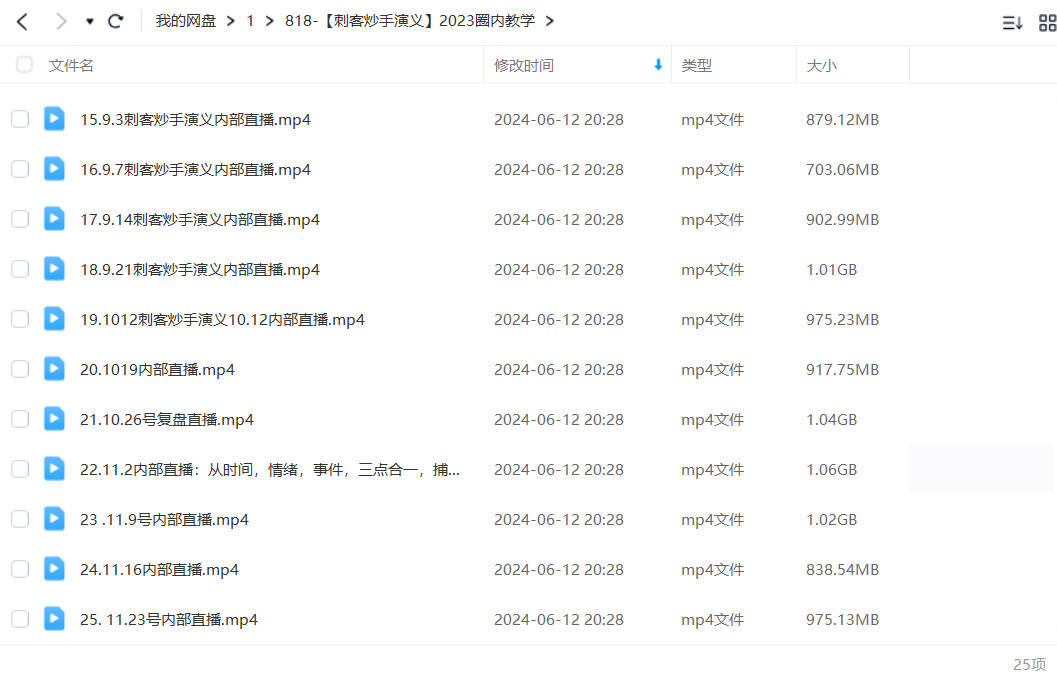The width and height of the screenshot is (1057, 682).
Task: Select file name 22.11.2内部直播：从时间，情绪，事件
Action: click(270, 470)
